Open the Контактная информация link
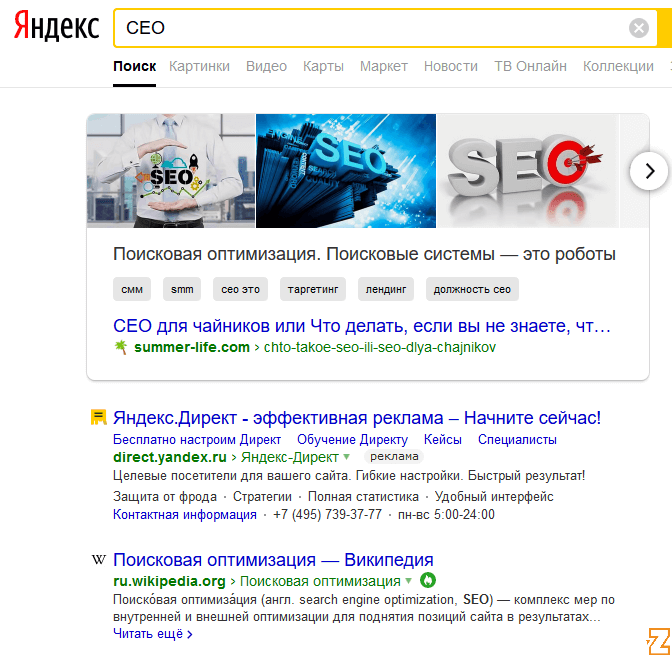 coord(185,514)
